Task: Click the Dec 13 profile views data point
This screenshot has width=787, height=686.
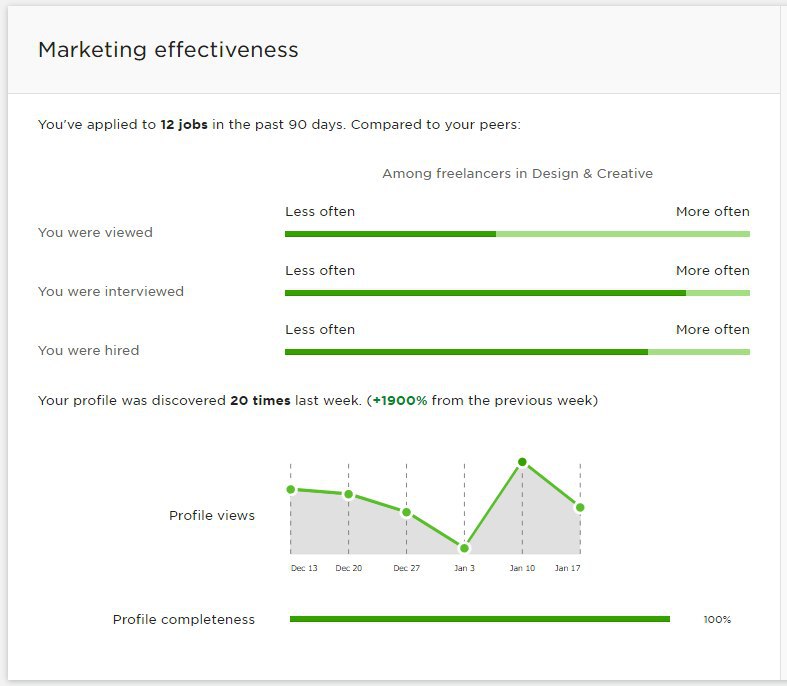Action: (x=291, y=489)
